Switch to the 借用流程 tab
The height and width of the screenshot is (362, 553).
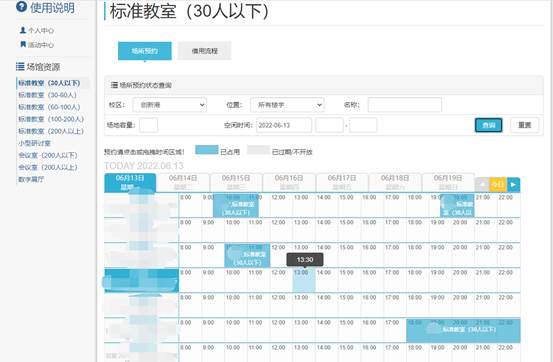click(205, 51)
